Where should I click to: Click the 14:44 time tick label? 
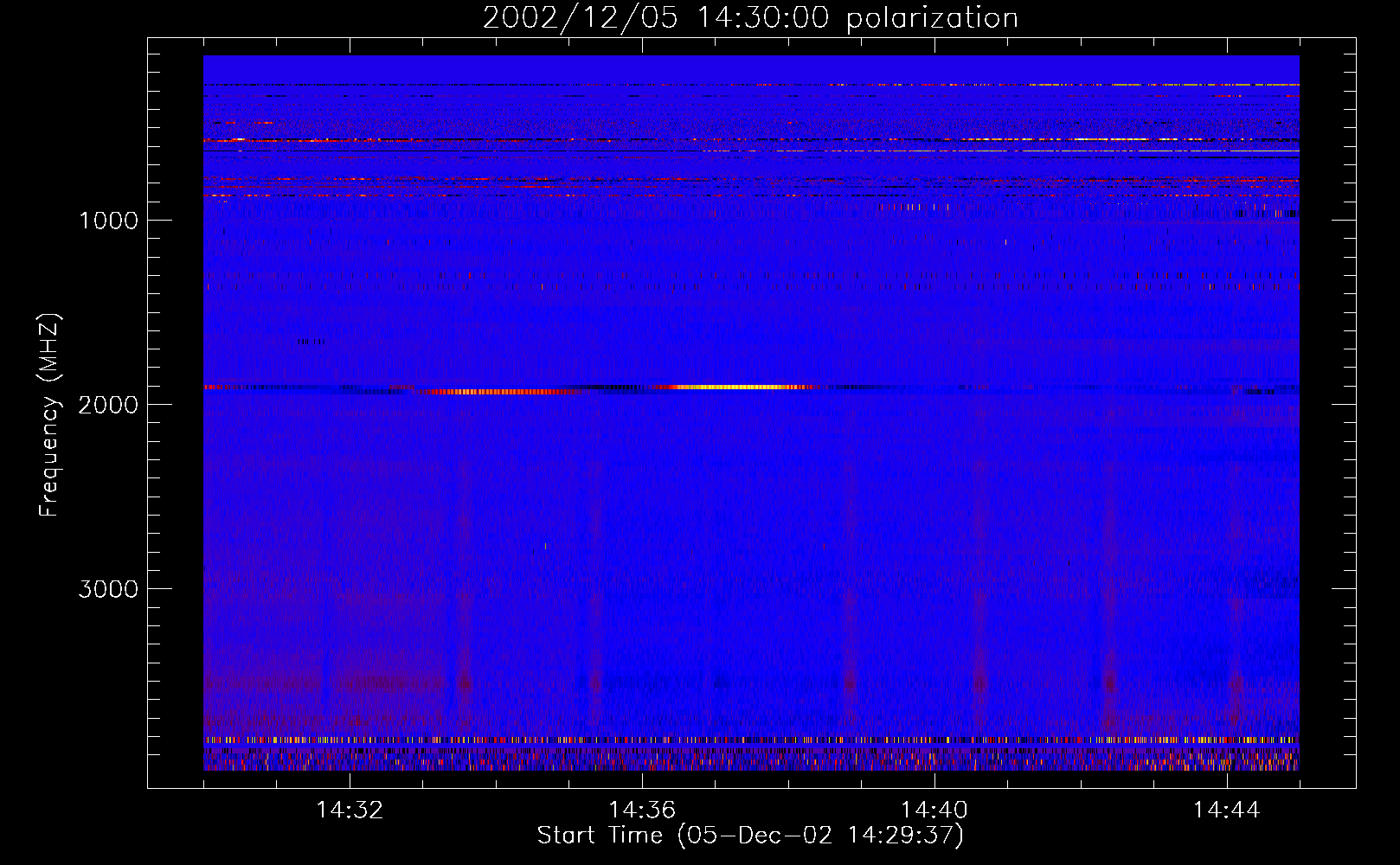(1227, 811)
